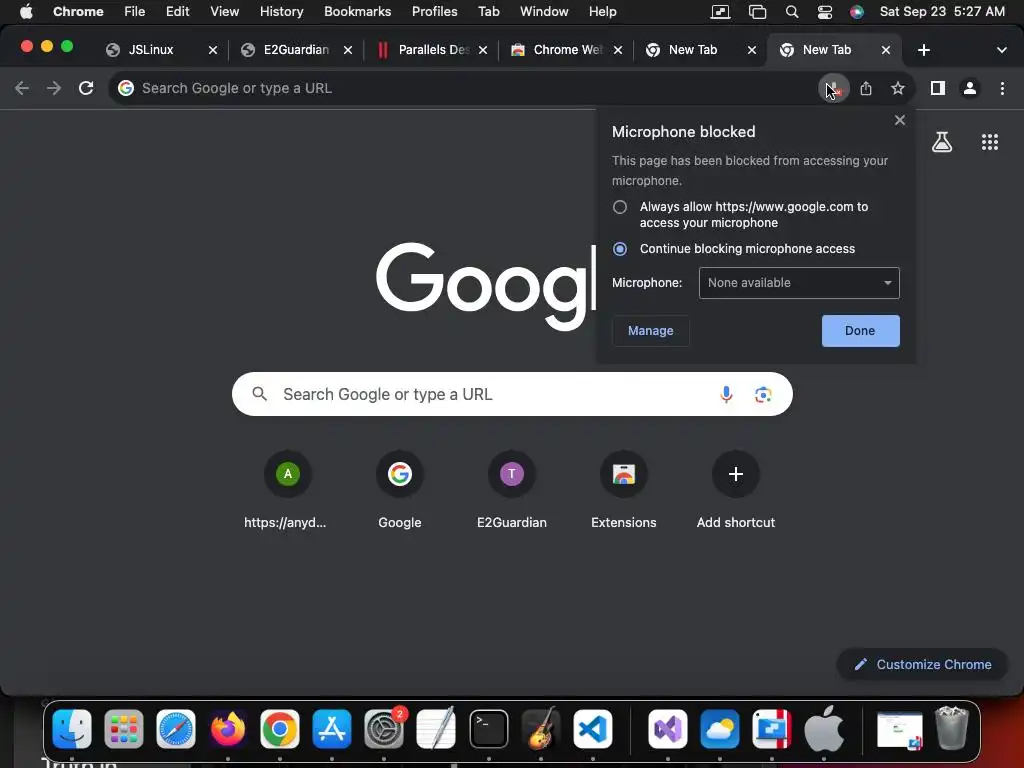The height and width of the screenshot is (768, 1024).
Task: Switch to the Parallels Desktop tab
Action: point(434,50)
